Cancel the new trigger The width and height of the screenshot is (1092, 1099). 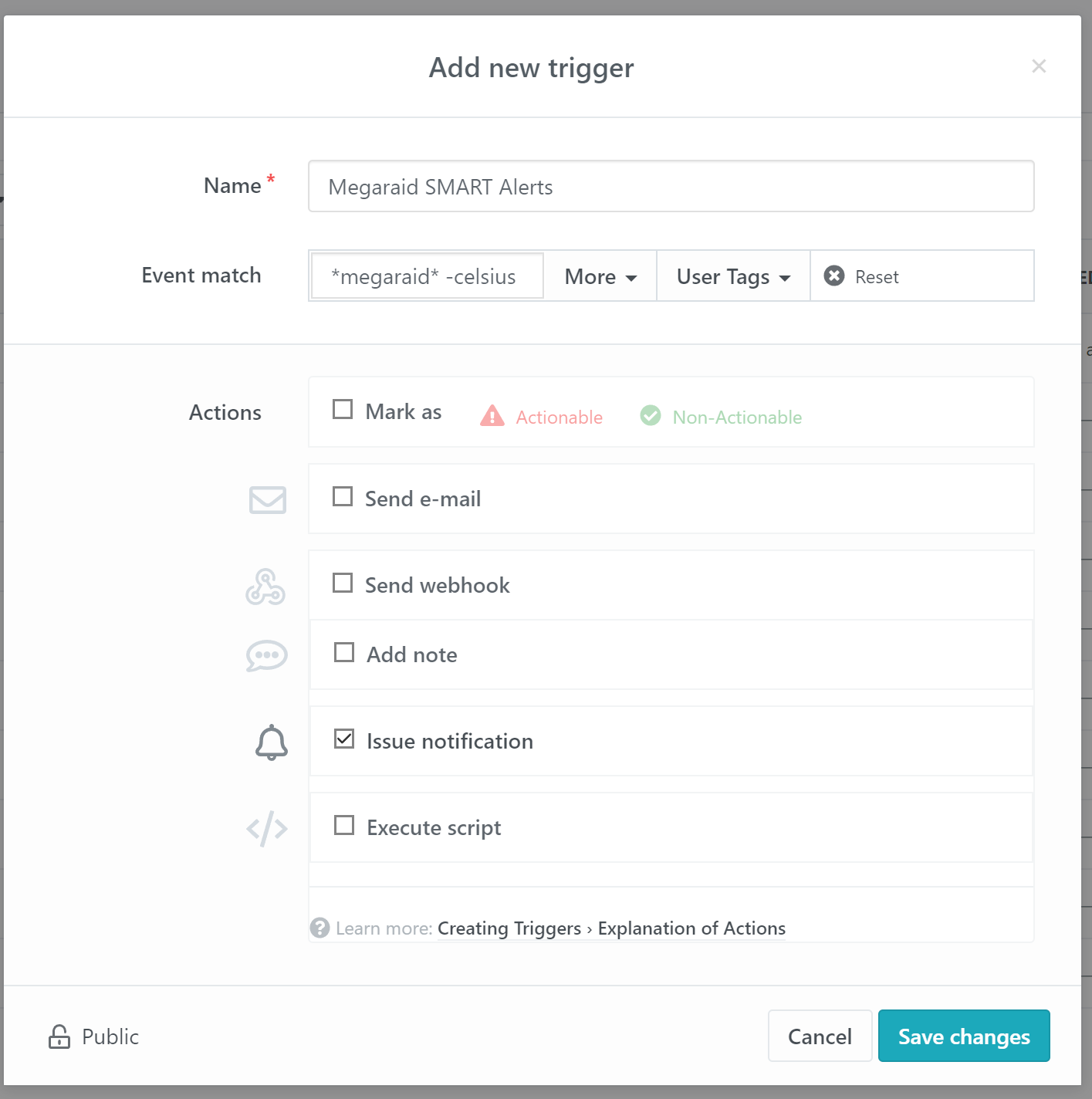[820, 1036]
